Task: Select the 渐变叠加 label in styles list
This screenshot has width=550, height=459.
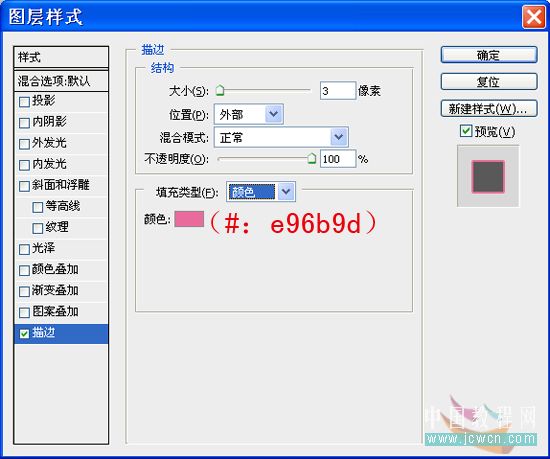Action: tap(55, 290)
